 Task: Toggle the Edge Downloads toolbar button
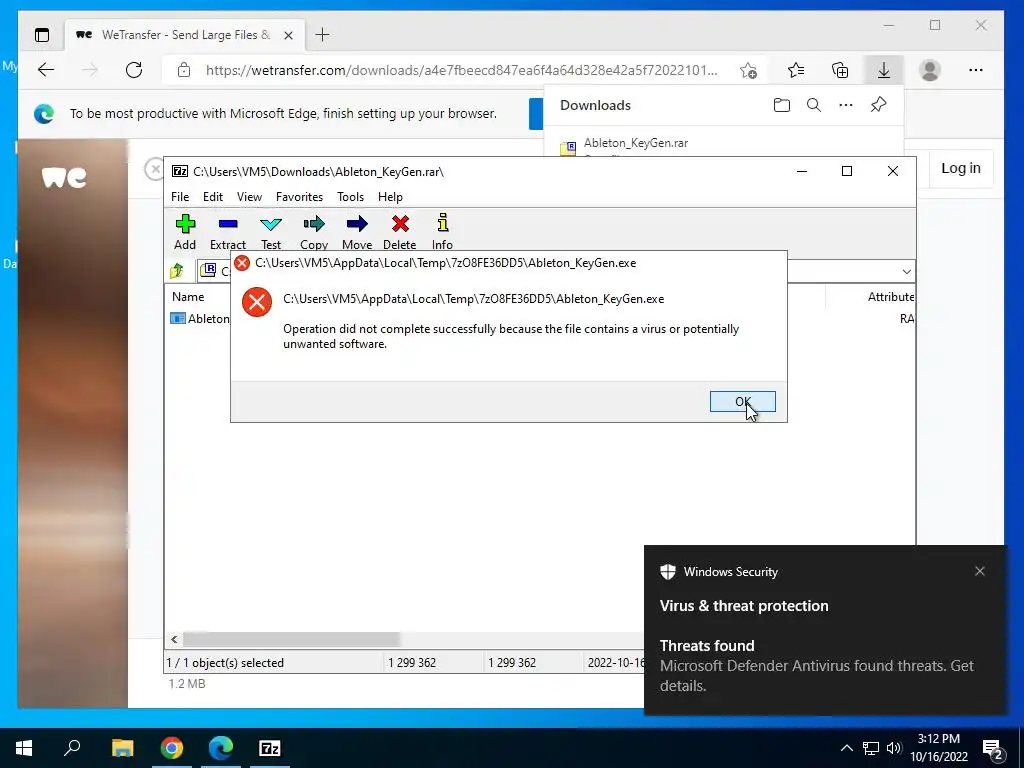click(x=884, y=70)
